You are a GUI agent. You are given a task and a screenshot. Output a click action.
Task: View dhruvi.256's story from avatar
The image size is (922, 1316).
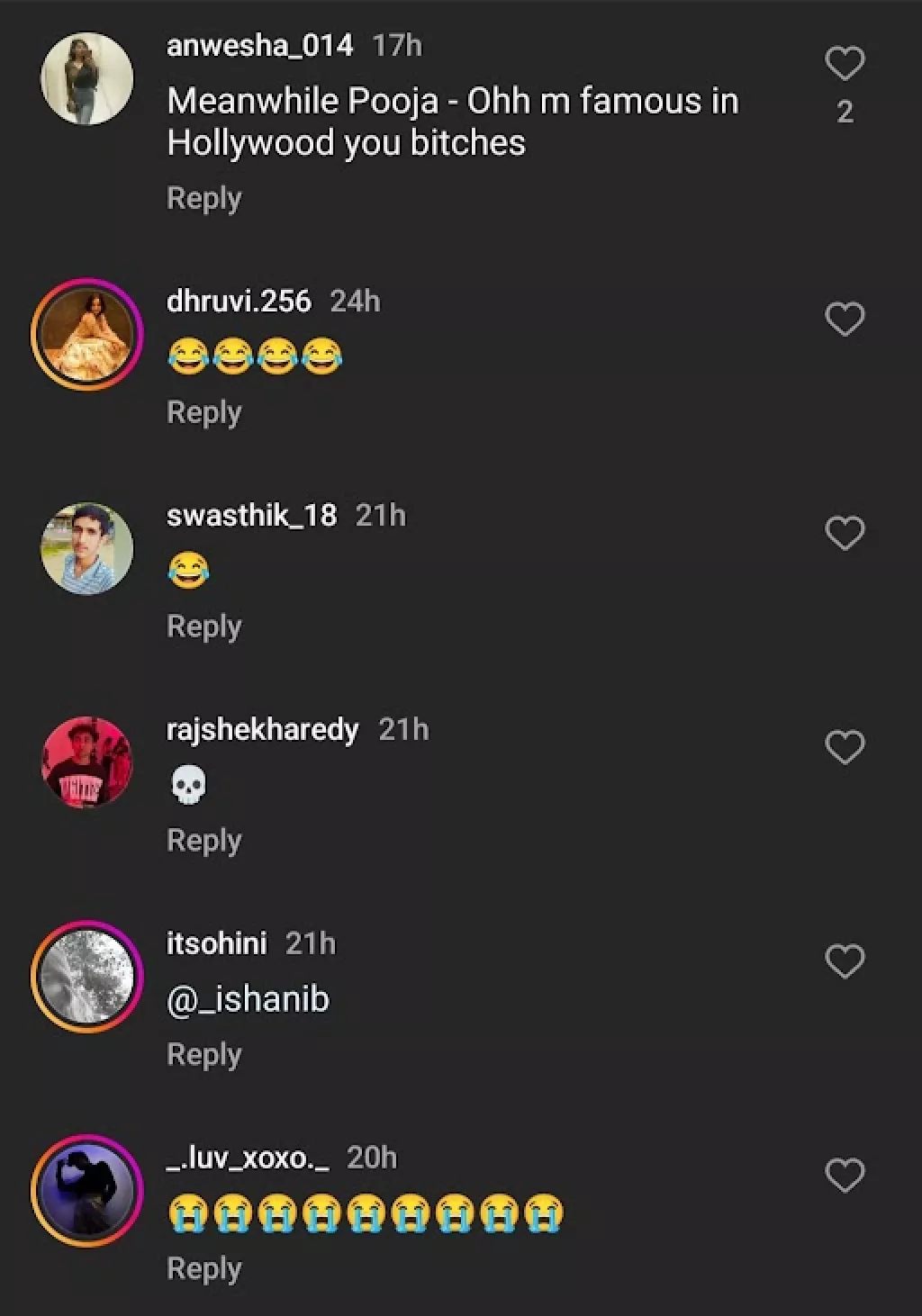pyautogui.click(x=87, y=335)
